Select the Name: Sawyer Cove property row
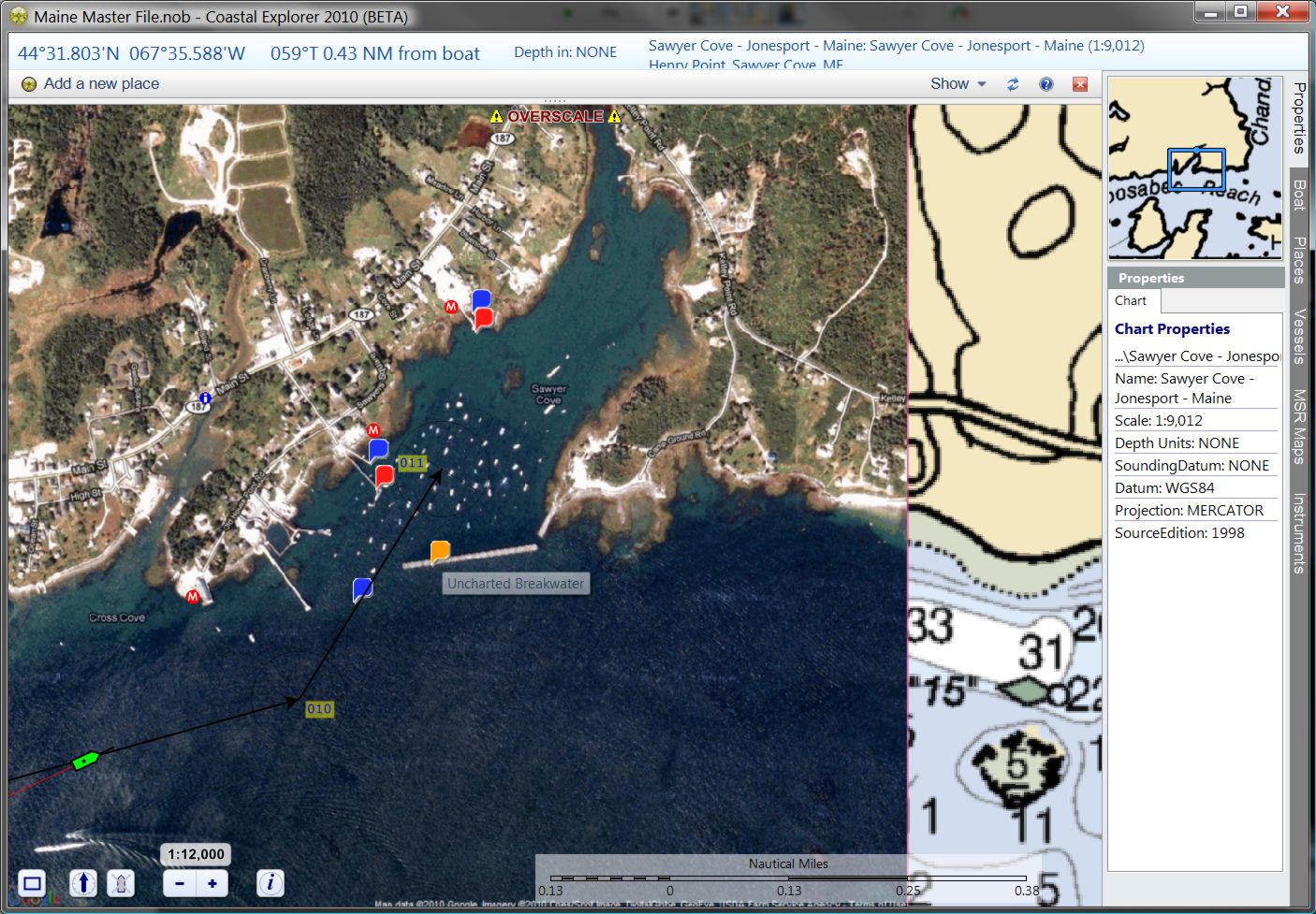 (x=1195, y=388)
